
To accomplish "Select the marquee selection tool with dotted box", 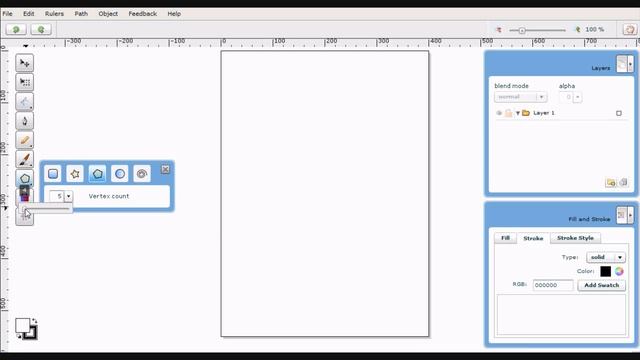I will click(24, 82).
